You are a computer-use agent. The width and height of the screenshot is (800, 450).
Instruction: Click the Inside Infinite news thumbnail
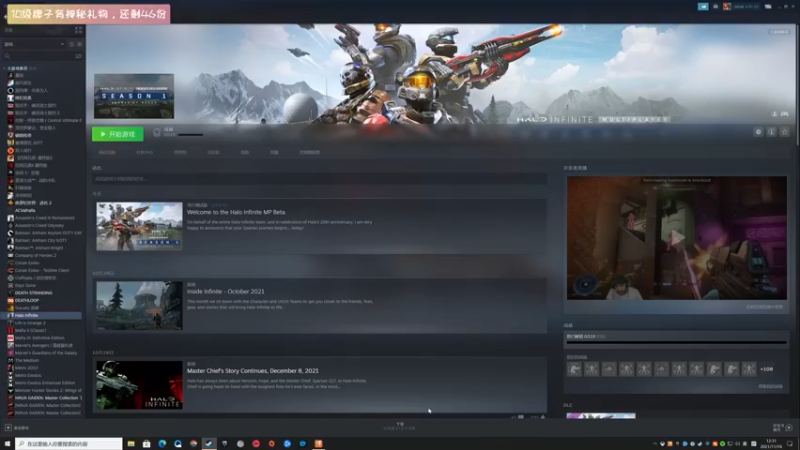pos(139,306)
